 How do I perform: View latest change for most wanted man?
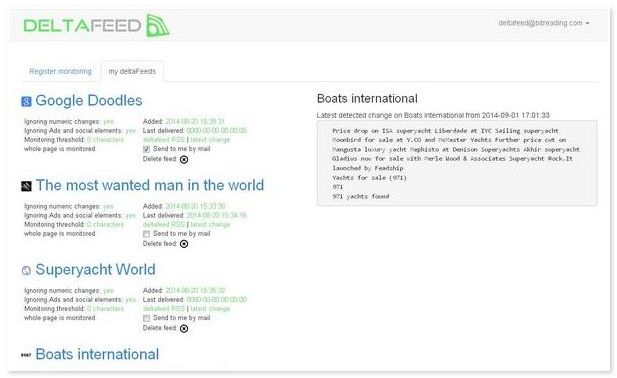click(x=210, y=224)
